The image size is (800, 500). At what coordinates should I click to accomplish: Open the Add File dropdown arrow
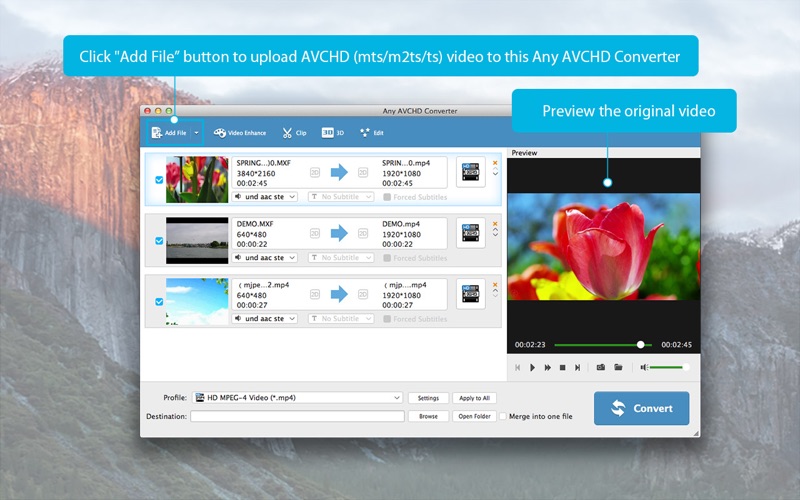[x=196, y=133]
